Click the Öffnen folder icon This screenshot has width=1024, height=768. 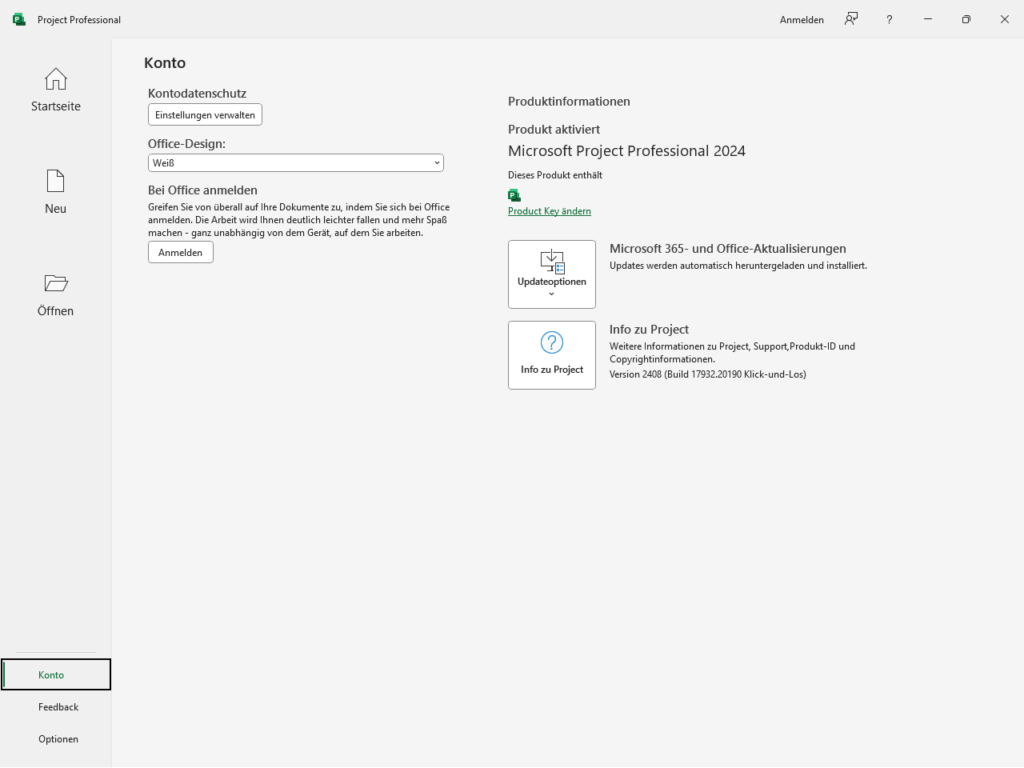coord(56,283)
